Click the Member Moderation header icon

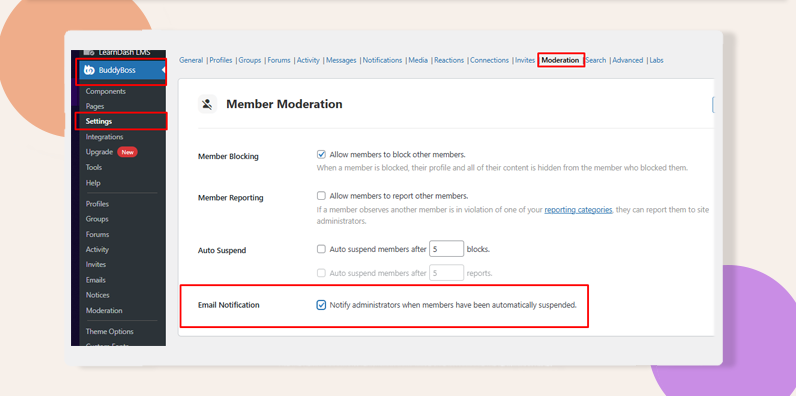(x=207, y=104)
